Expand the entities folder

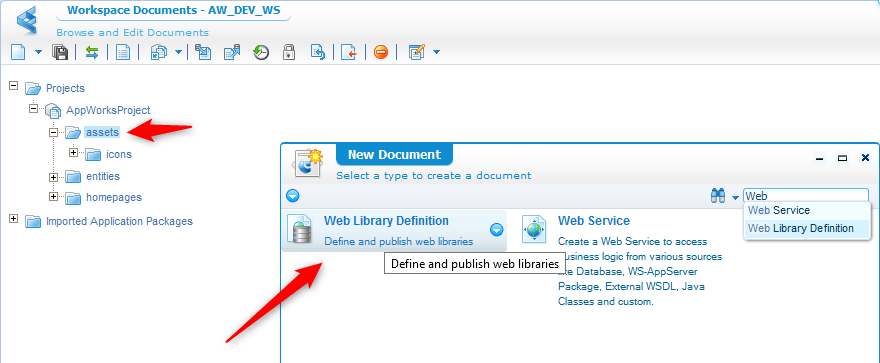click(x=54, y=177)
